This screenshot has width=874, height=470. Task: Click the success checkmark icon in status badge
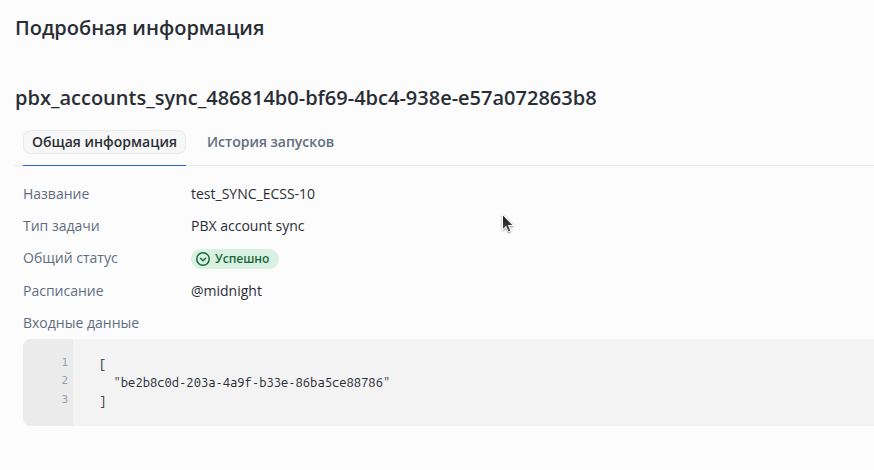(x=203, y=259)
